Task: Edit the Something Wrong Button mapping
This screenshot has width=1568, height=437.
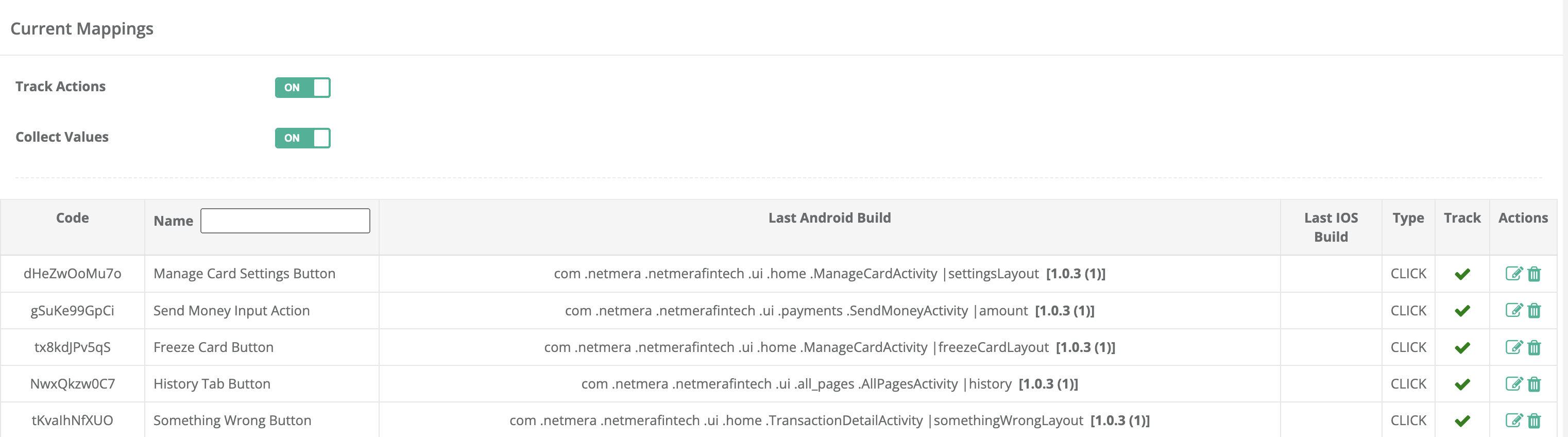Action: (x=1513, y=420)
